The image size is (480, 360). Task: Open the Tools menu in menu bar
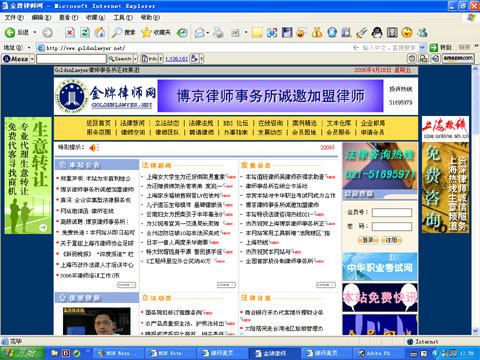click(123, 17)
